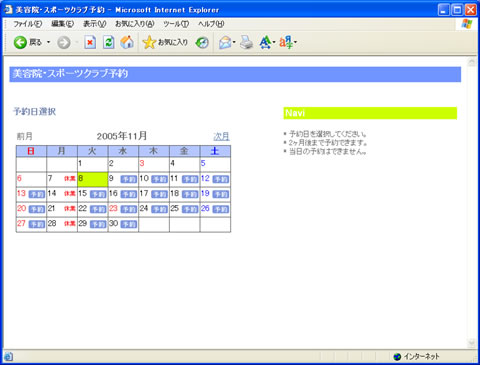This screenshot has width=480, height=365.
Task: Refresh the page with green arrows icon
Action: click(108, 42)
